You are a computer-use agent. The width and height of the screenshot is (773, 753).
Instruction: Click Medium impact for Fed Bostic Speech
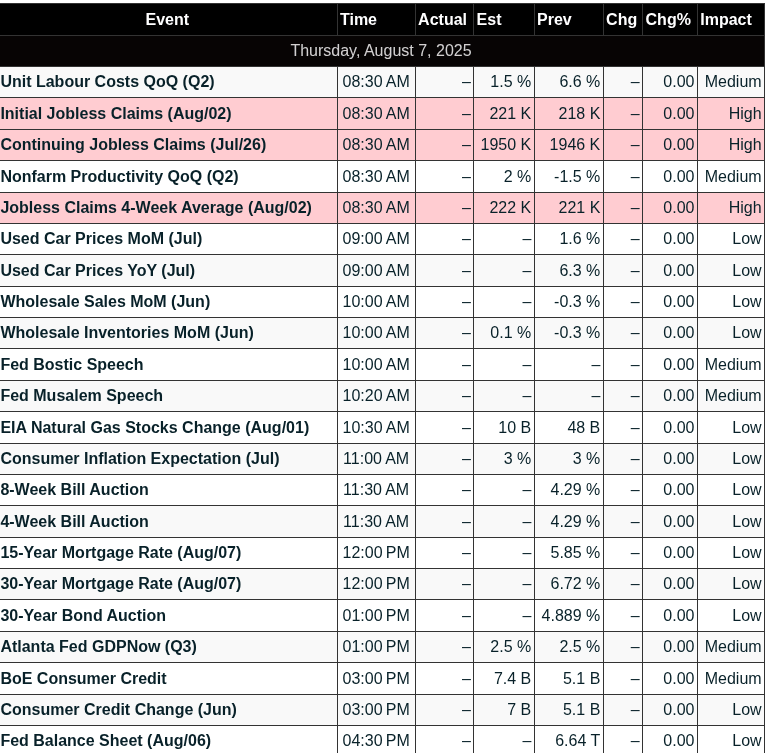point(733,364)
